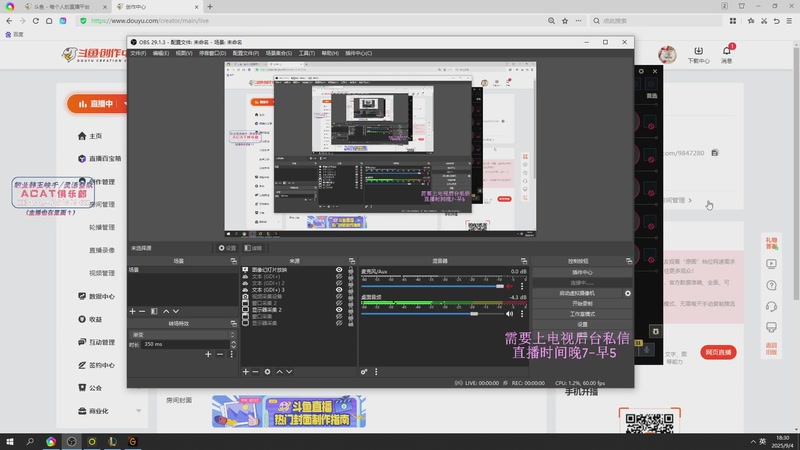Image resolution: width=800 pixels, height=450 pixels.
Task: Open the View menu in OBS
Action: tap(184, 53)
